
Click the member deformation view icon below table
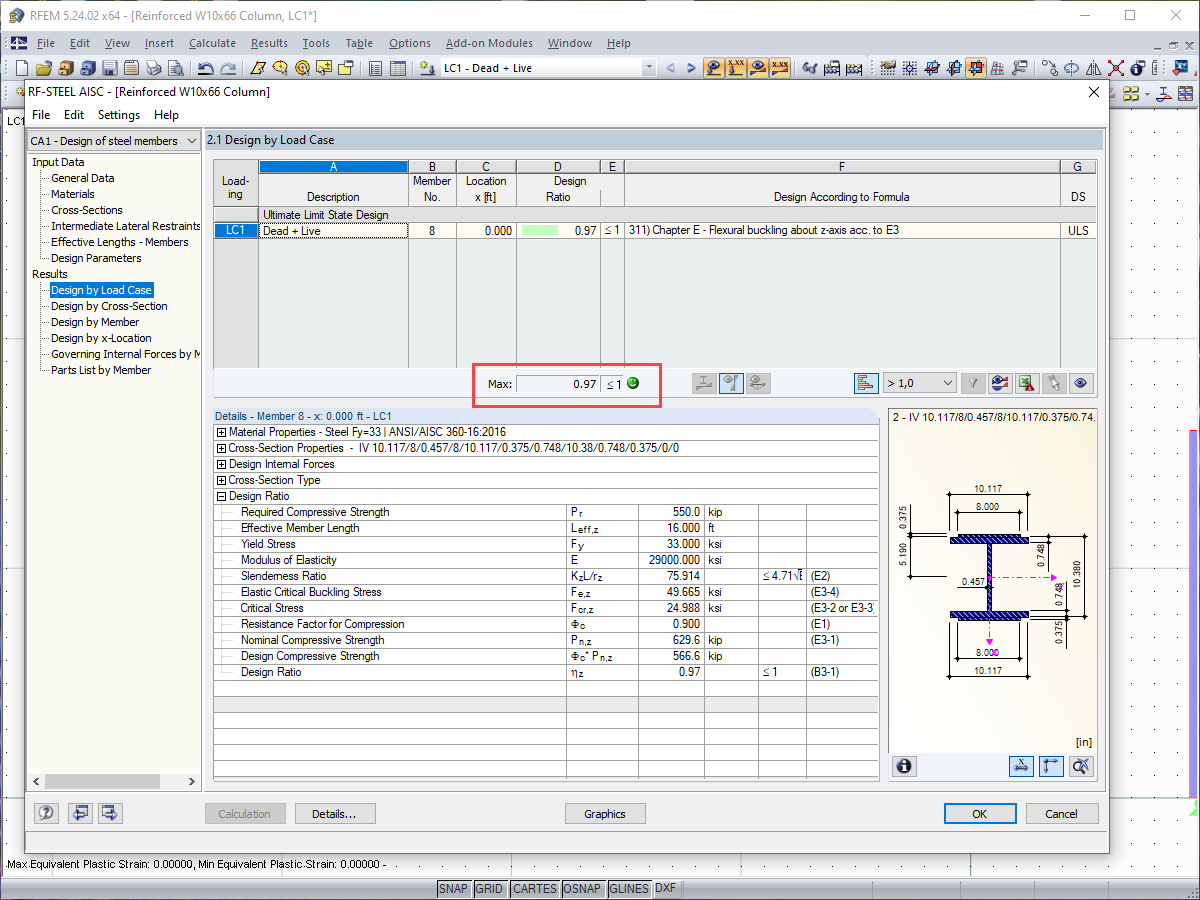[x=758, y=383]
